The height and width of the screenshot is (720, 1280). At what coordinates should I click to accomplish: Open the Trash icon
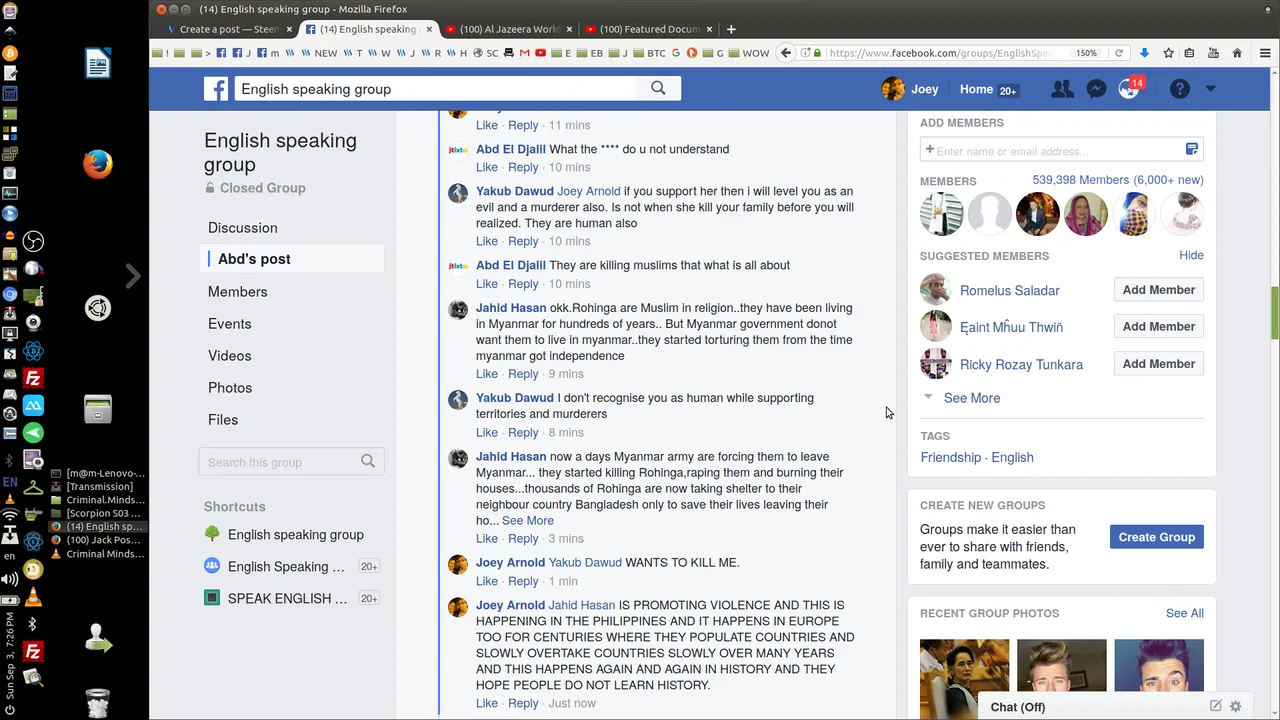coord(98,703)
